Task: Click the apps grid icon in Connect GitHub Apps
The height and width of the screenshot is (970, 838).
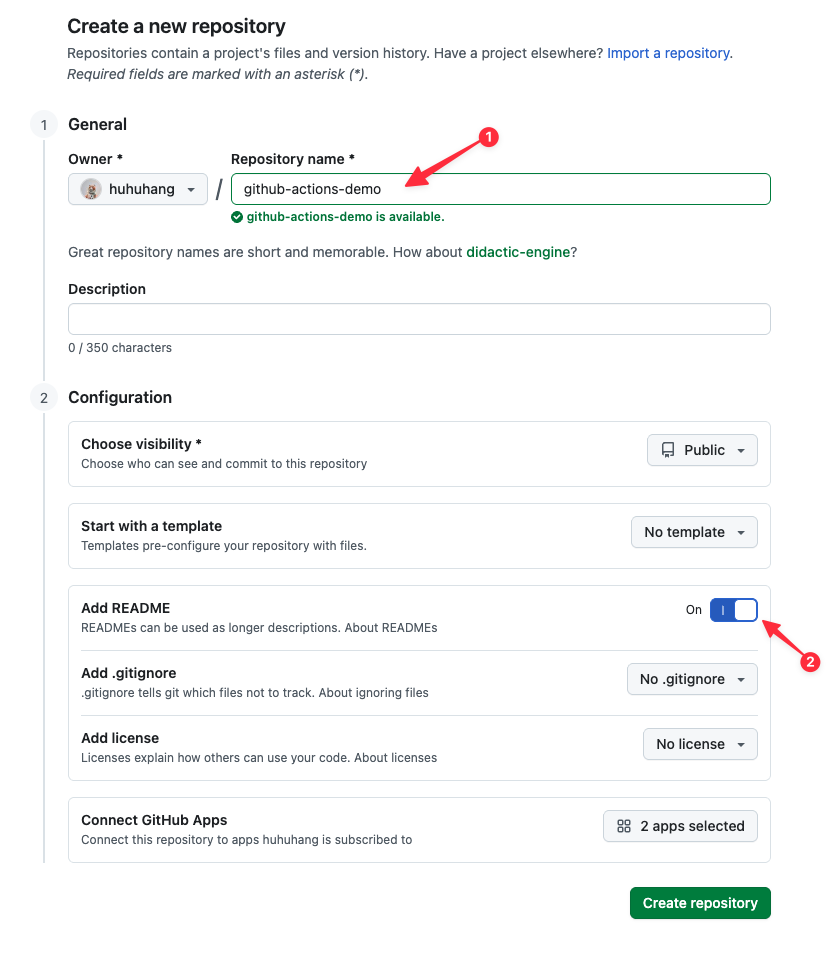Action: pos(624,825)
